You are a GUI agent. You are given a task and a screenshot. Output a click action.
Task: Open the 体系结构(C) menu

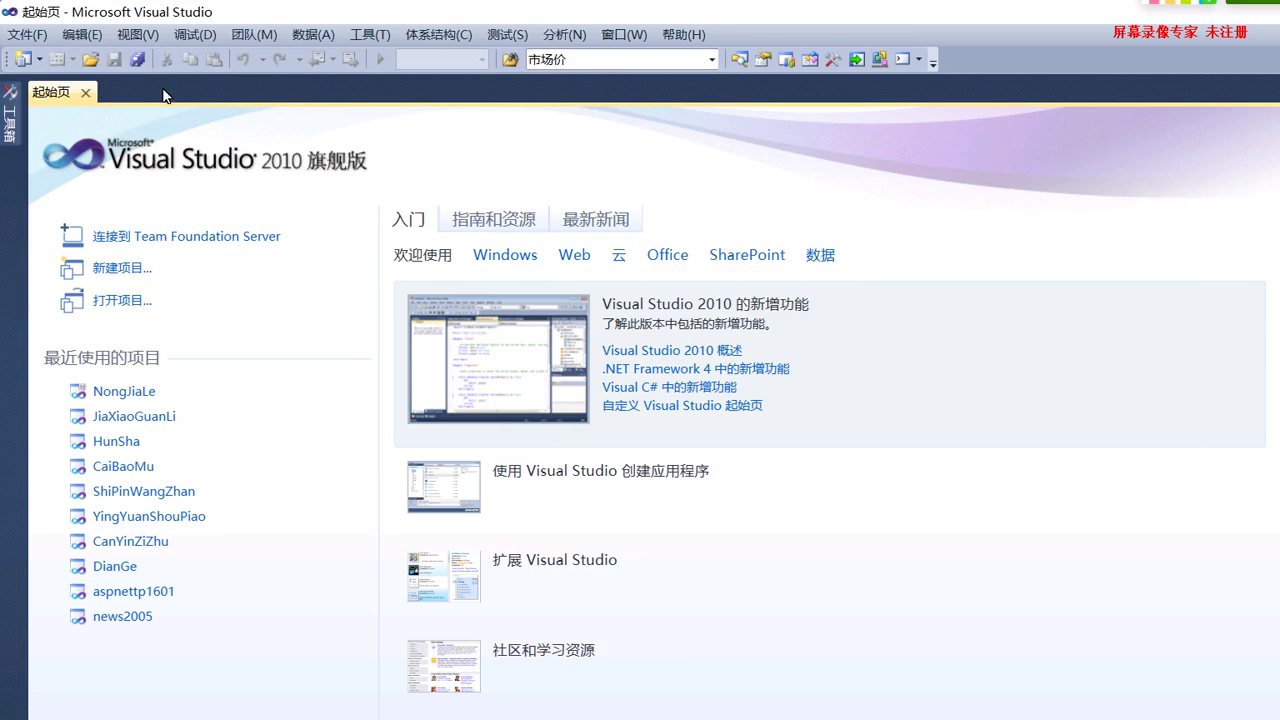tap(438, 34)
